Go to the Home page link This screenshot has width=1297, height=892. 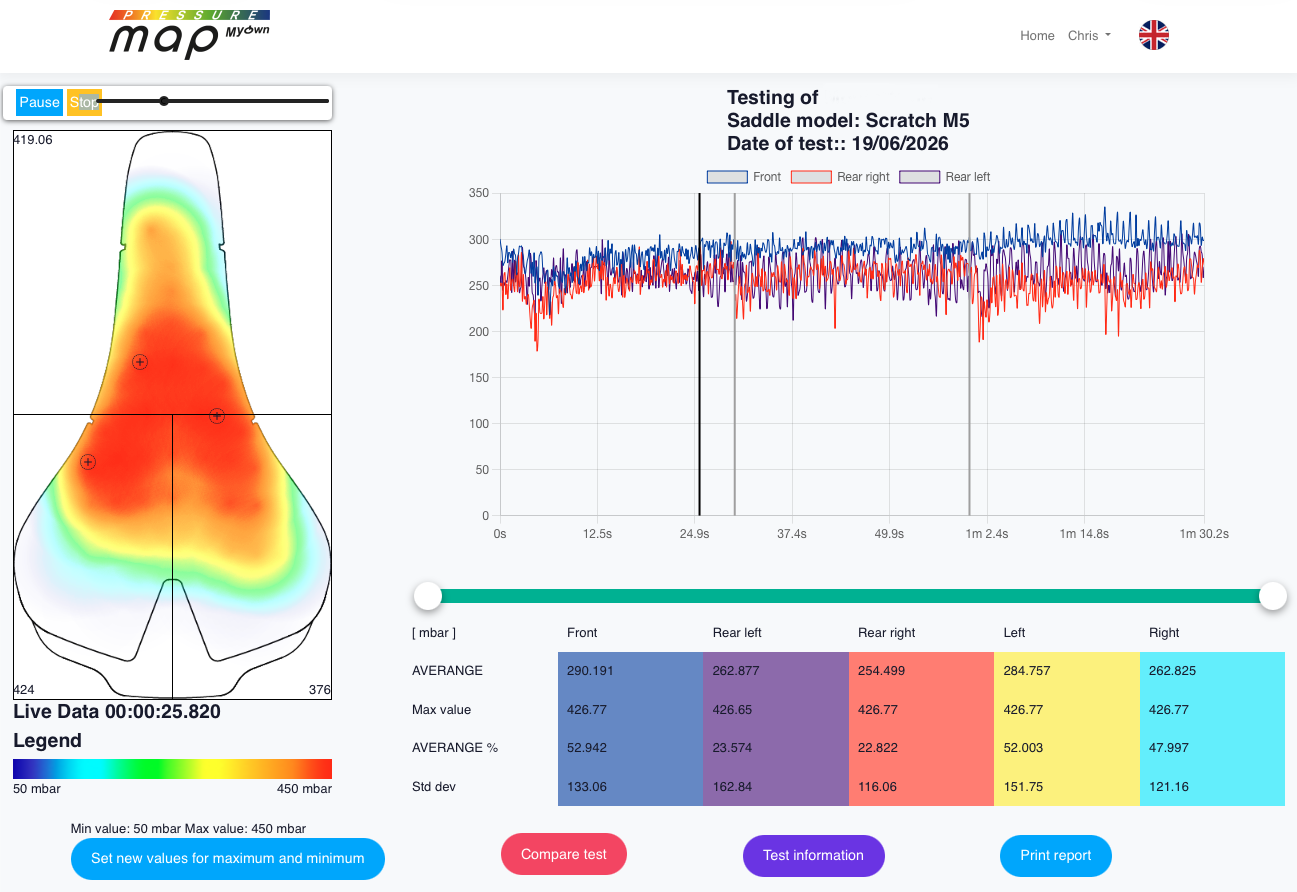pos(1037,35)
